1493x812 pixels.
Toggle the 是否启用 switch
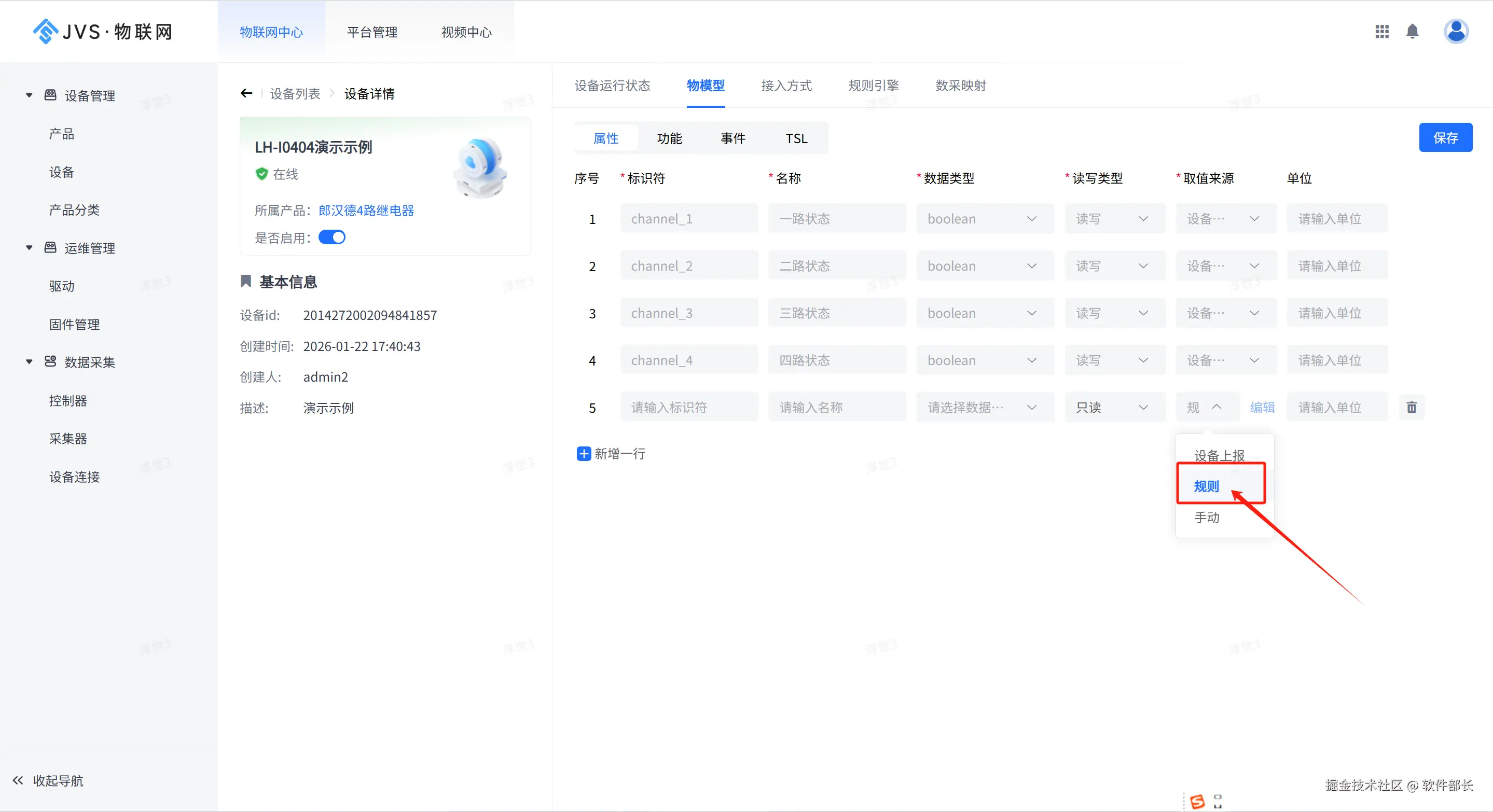(332, 237)
